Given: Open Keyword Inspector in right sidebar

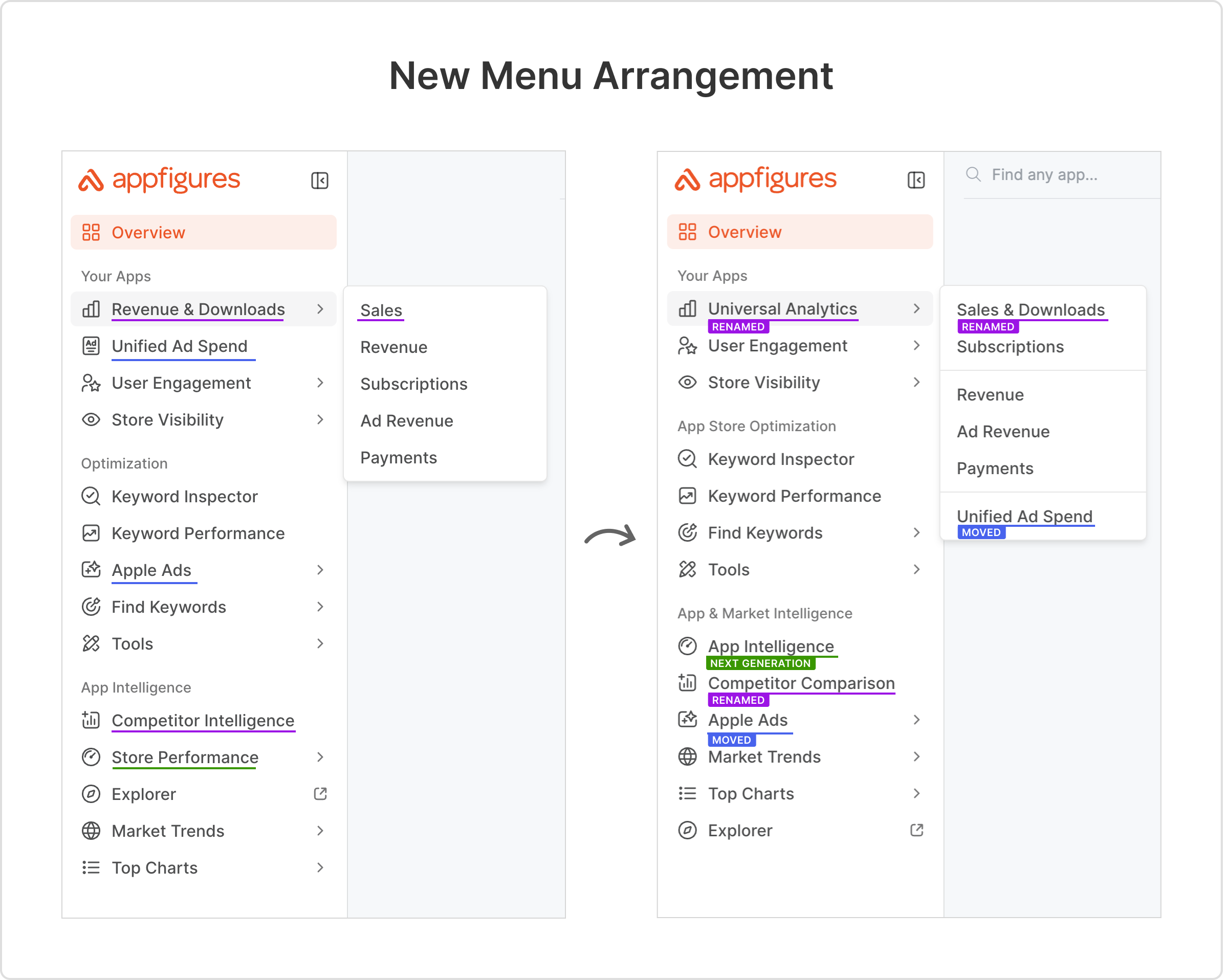Looking at the screenshot, I should point(780,459).
